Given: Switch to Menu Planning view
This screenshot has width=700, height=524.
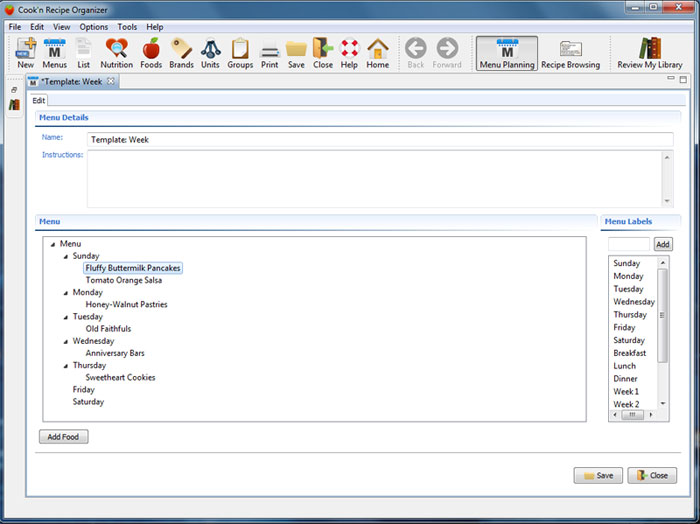Looking at the screenshot, I should [507, 53].
